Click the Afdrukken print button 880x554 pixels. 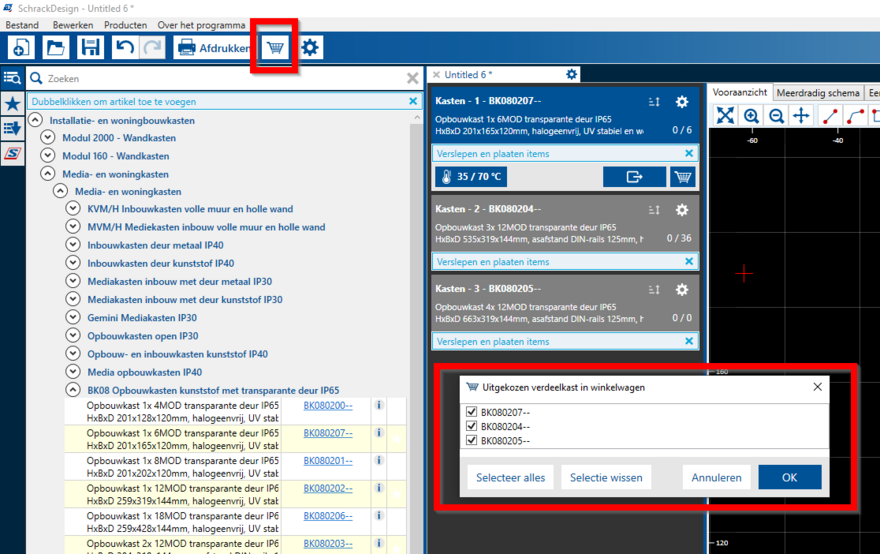[212, 48]
